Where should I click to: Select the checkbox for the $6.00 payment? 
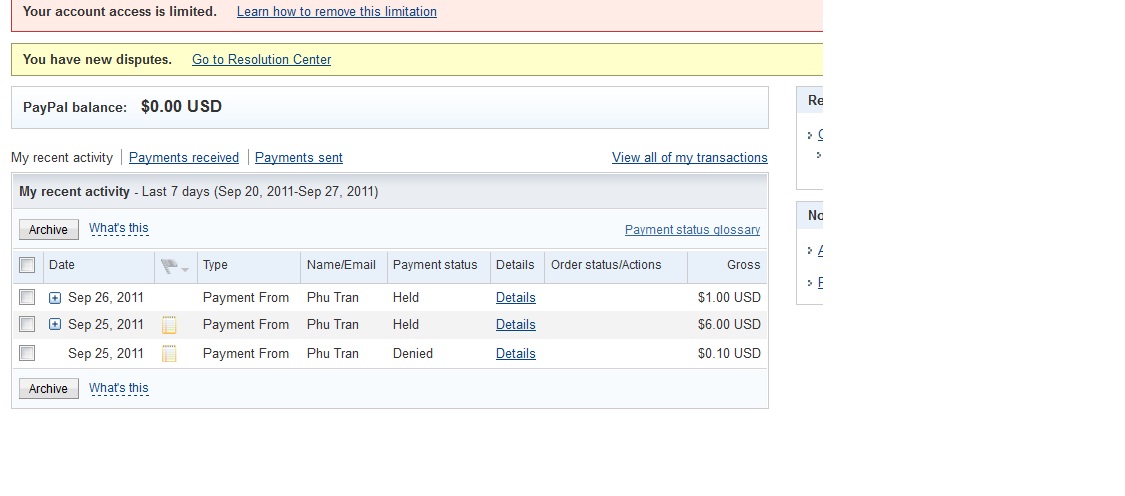click(28, 324)
